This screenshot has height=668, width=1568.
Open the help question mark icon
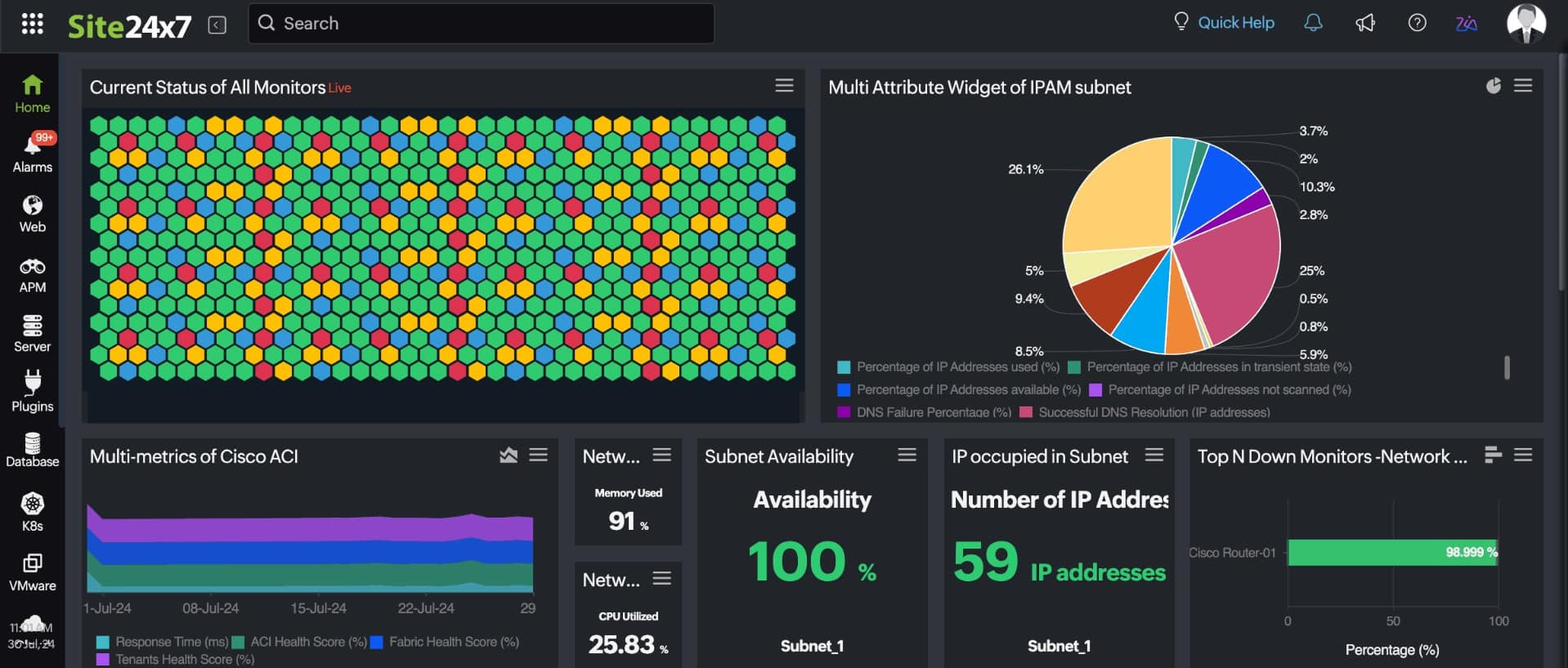tap(1417, 23)
